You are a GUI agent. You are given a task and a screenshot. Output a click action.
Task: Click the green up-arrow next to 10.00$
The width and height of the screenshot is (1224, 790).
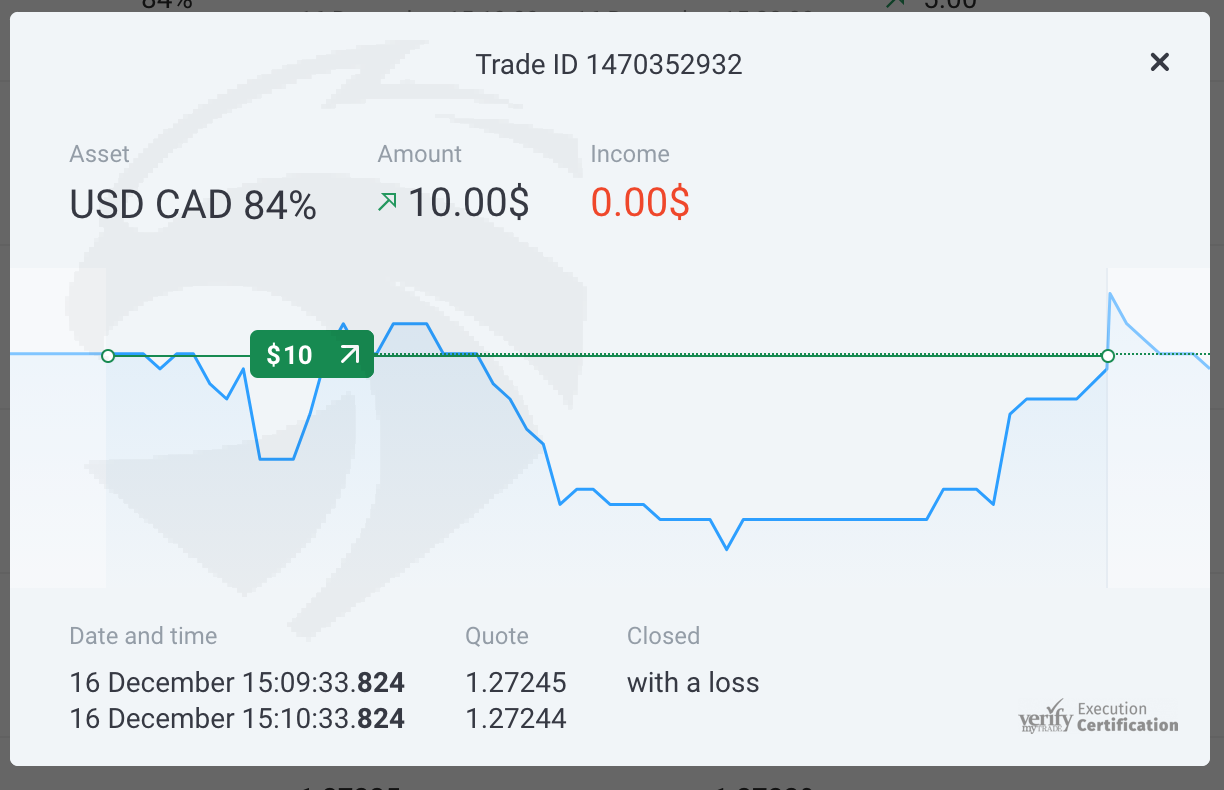pos(387,203)
